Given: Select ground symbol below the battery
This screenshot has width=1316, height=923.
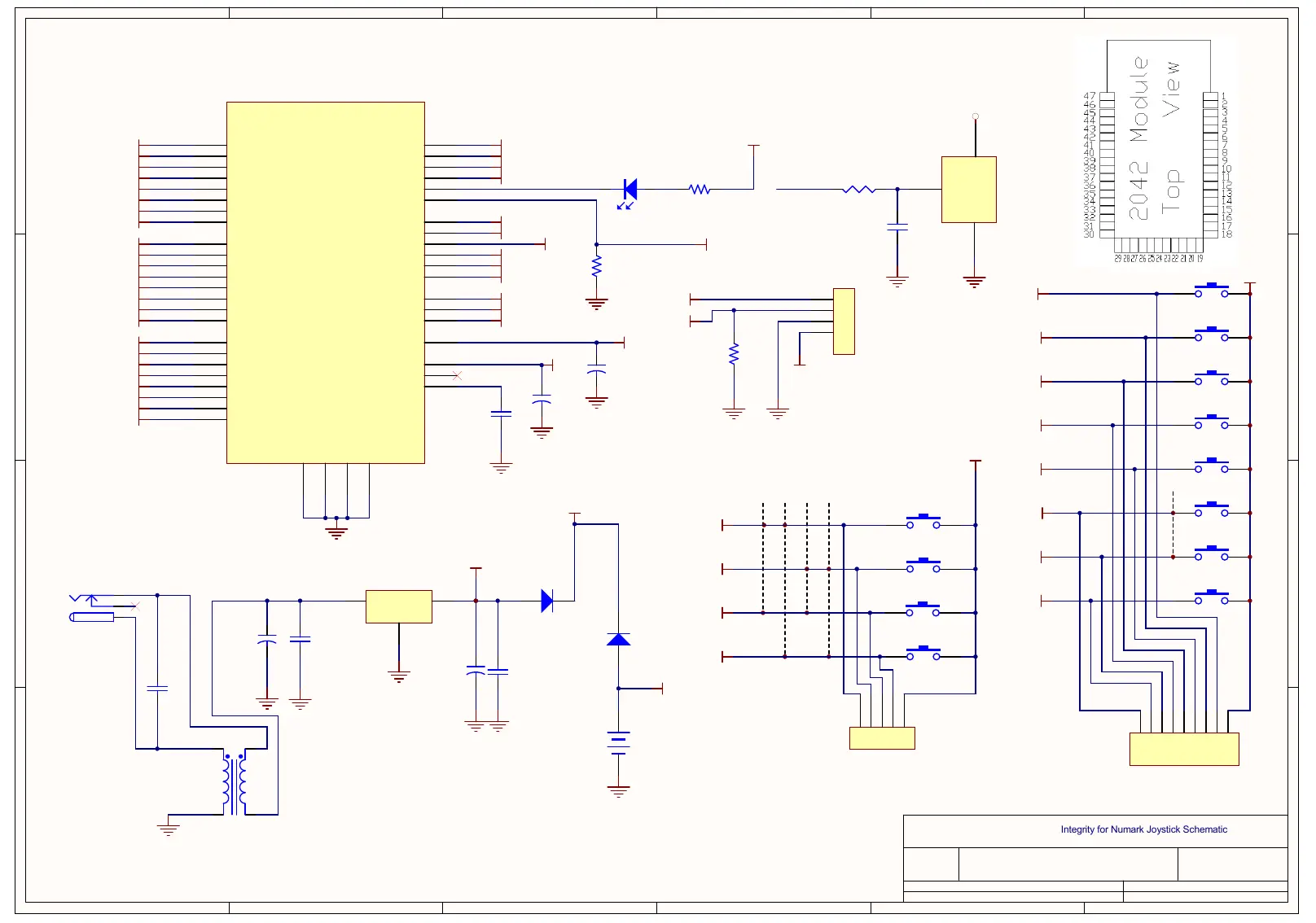Looking at the screenshot, I should pyautogui.click(x=619, y=791).
